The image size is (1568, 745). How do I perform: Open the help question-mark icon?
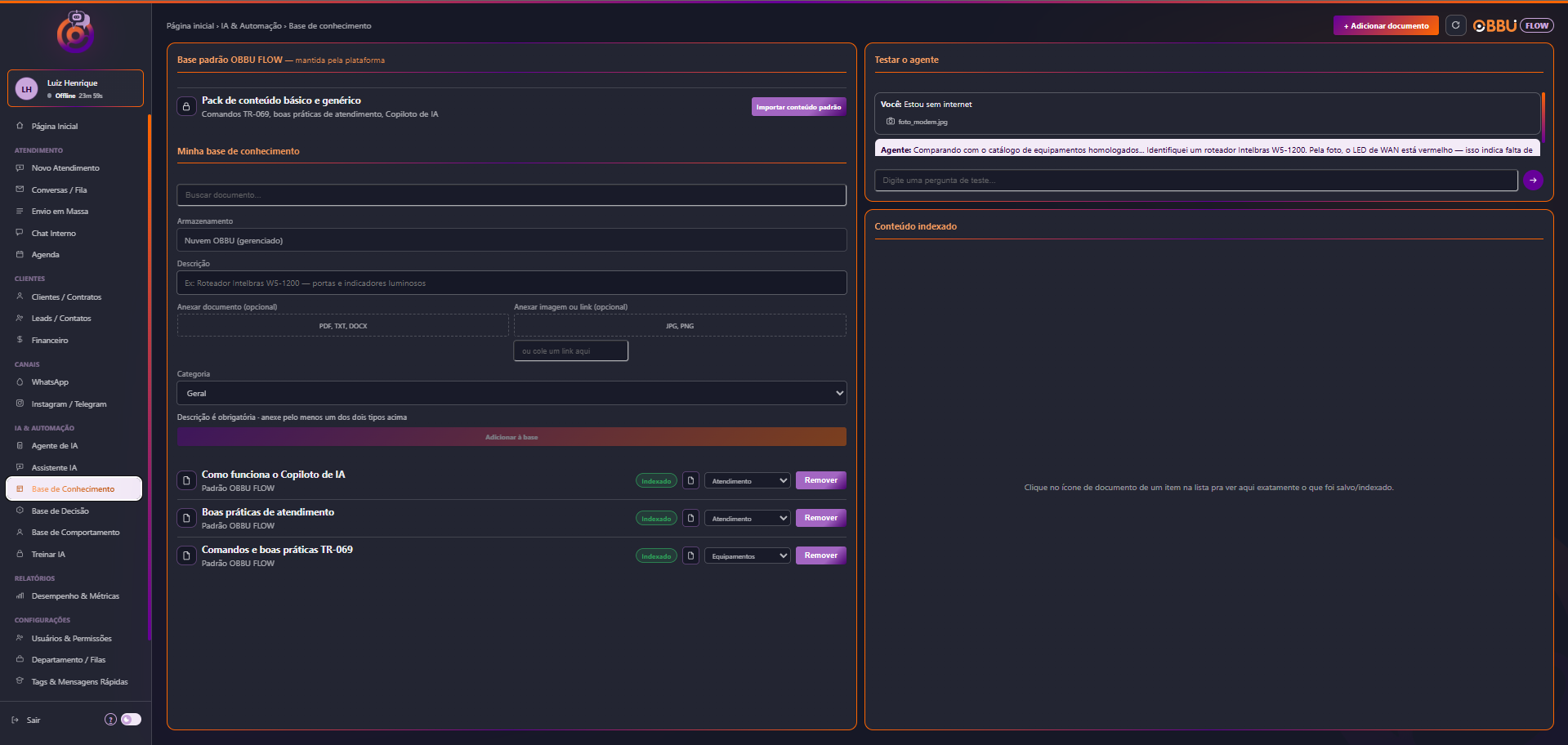click(110, 720)
